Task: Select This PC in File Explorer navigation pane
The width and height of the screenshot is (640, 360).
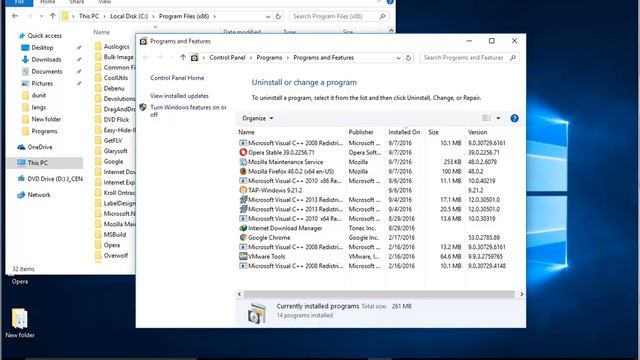Action: (x=45, y=163)
